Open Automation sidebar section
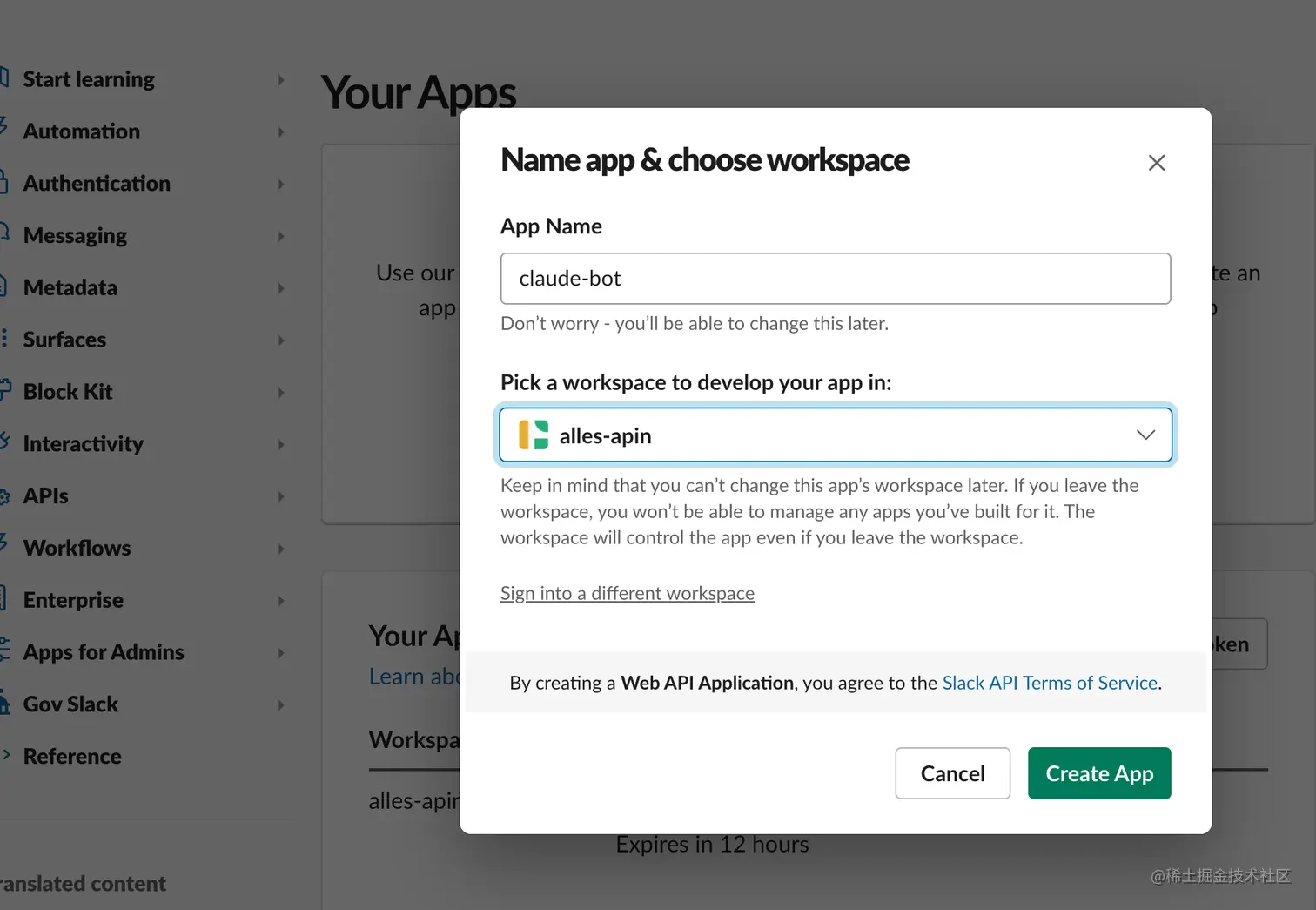 tap(81, 131)
